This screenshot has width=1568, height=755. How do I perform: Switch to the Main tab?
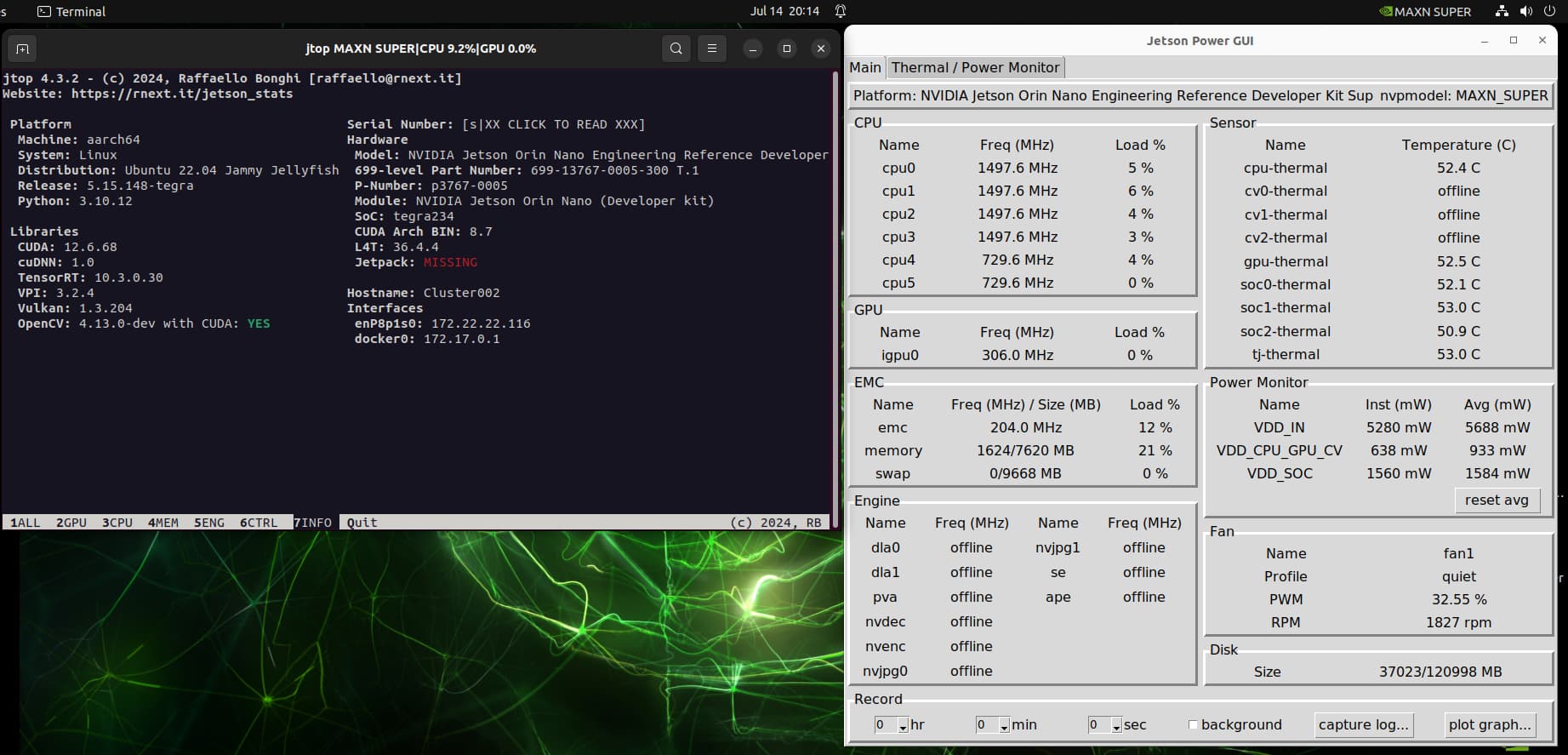tap(865, 67)
